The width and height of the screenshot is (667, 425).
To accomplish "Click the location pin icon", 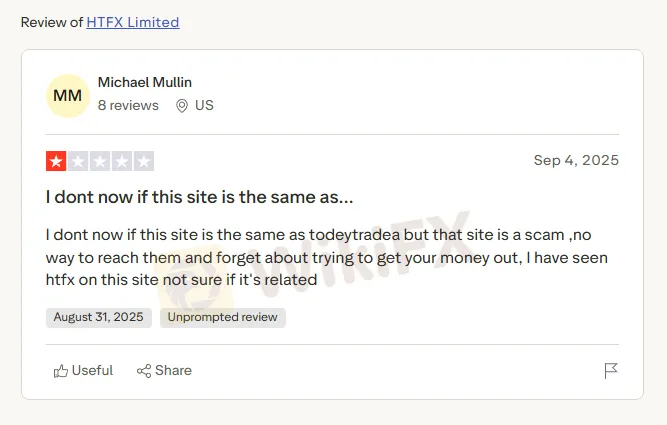I will click(182, 106).
